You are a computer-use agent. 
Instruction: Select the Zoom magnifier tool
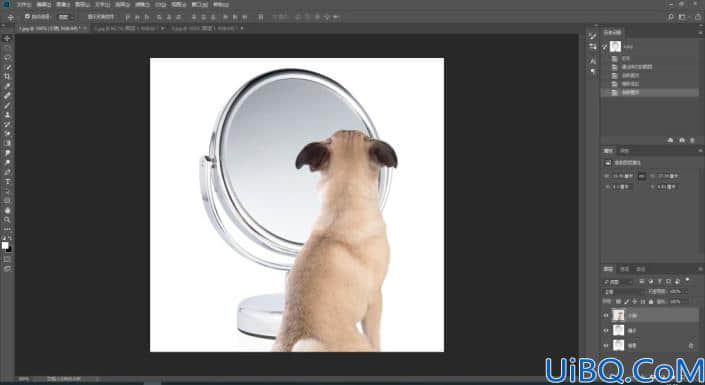7,219
